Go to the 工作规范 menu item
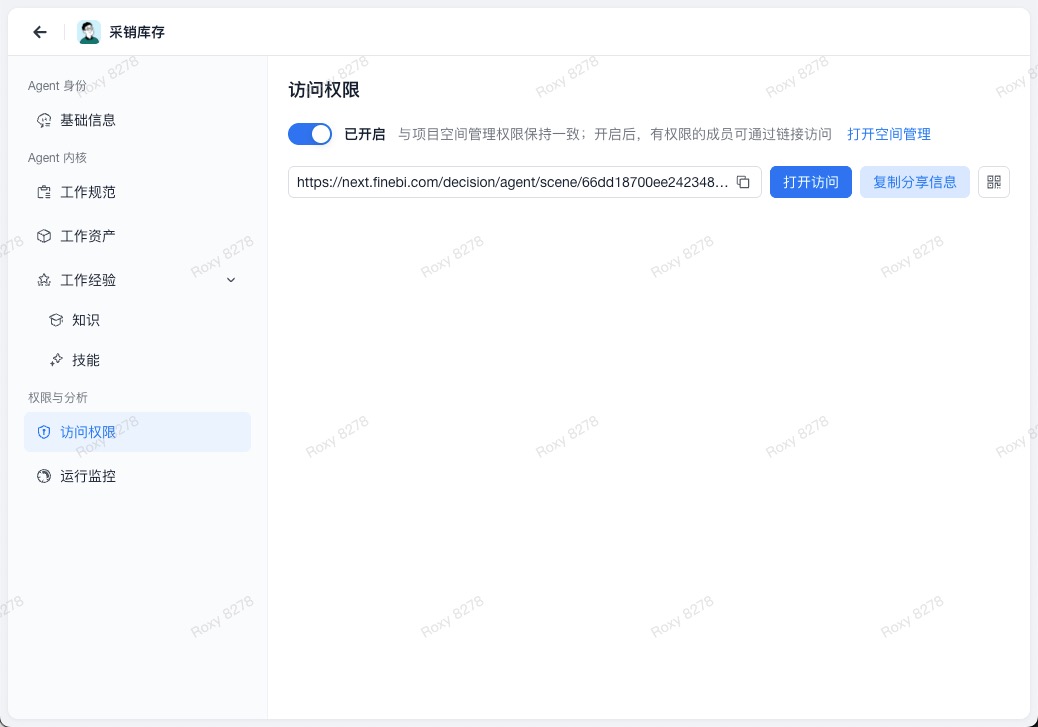1038x727 pixels. (x=138, y=192)
